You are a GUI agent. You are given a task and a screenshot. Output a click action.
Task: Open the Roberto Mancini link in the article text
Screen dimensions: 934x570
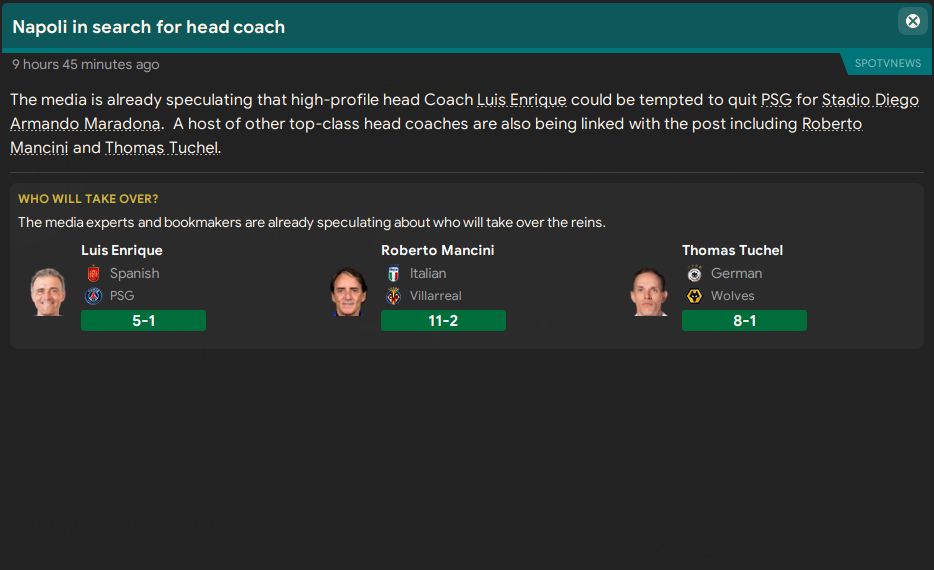coord(832,124)
